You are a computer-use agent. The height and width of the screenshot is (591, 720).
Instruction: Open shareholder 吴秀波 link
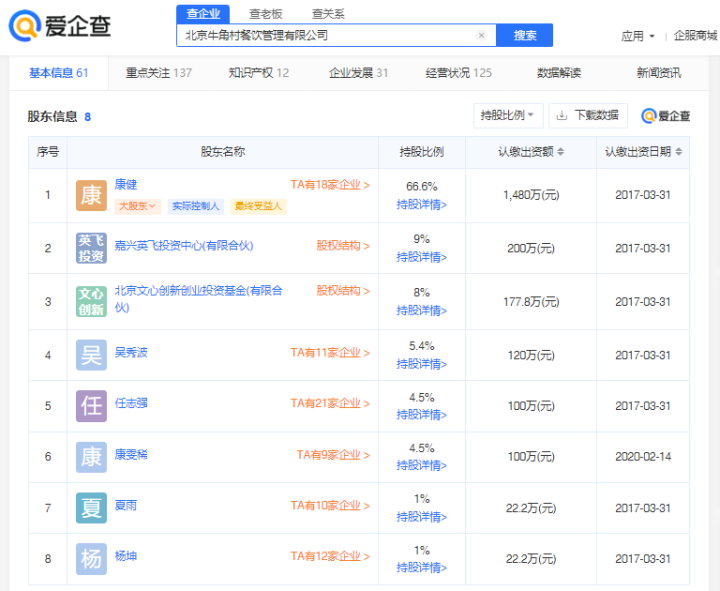click(x=131, y=353)
